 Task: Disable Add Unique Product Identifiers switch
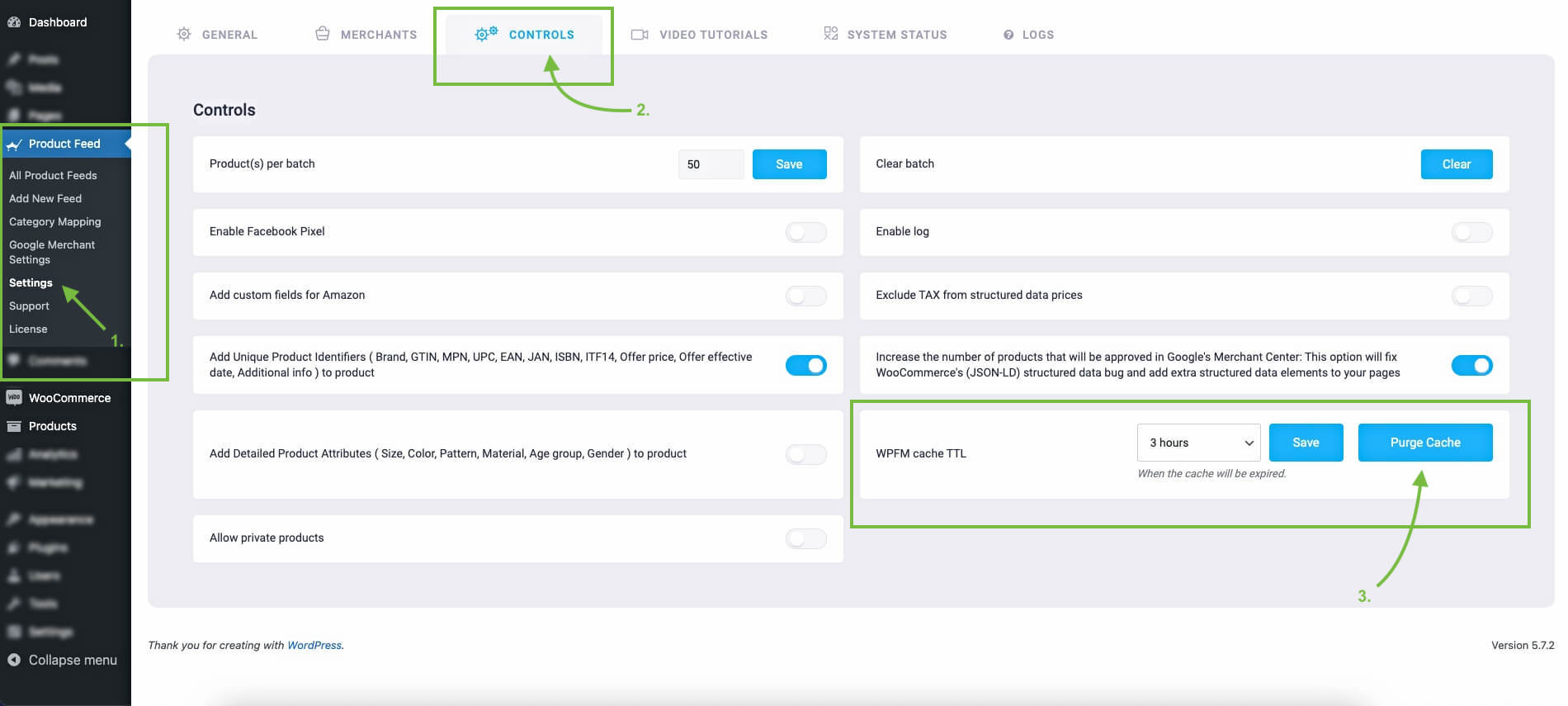click(806, 365)
